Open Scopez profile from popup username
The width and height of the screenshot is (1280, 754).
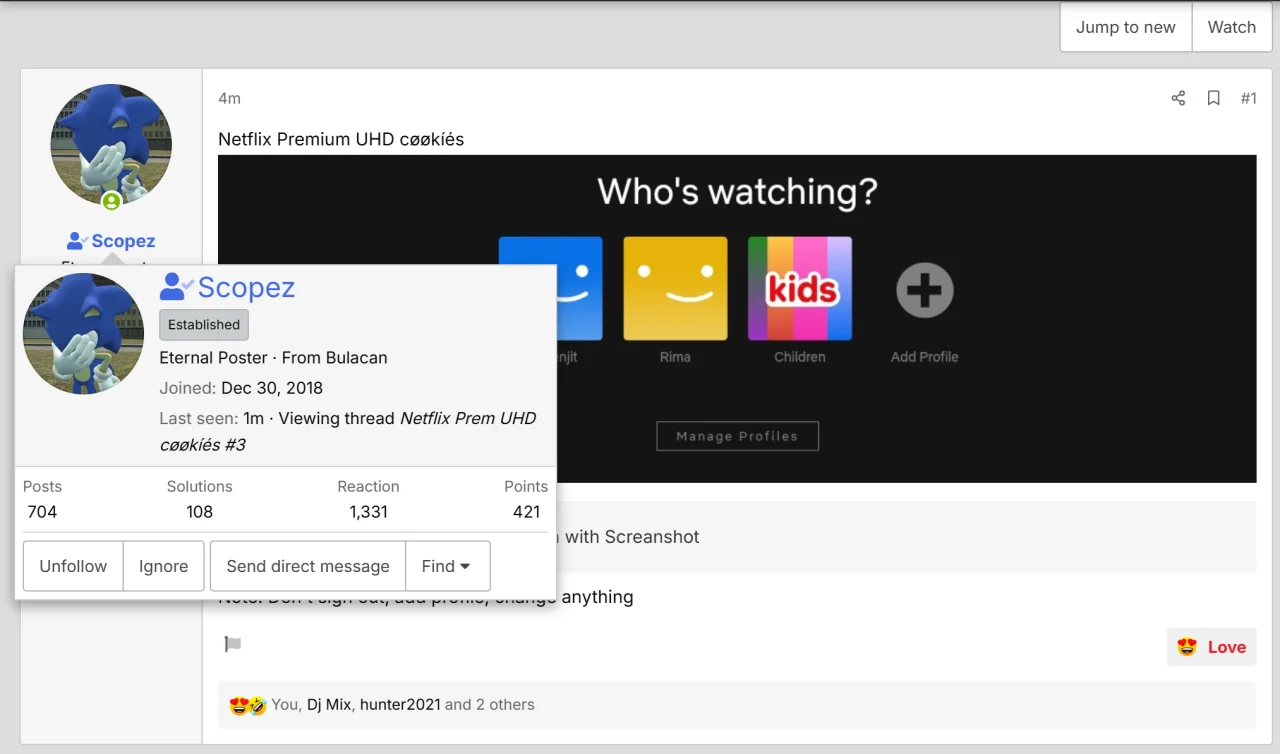tap(246, 287)
